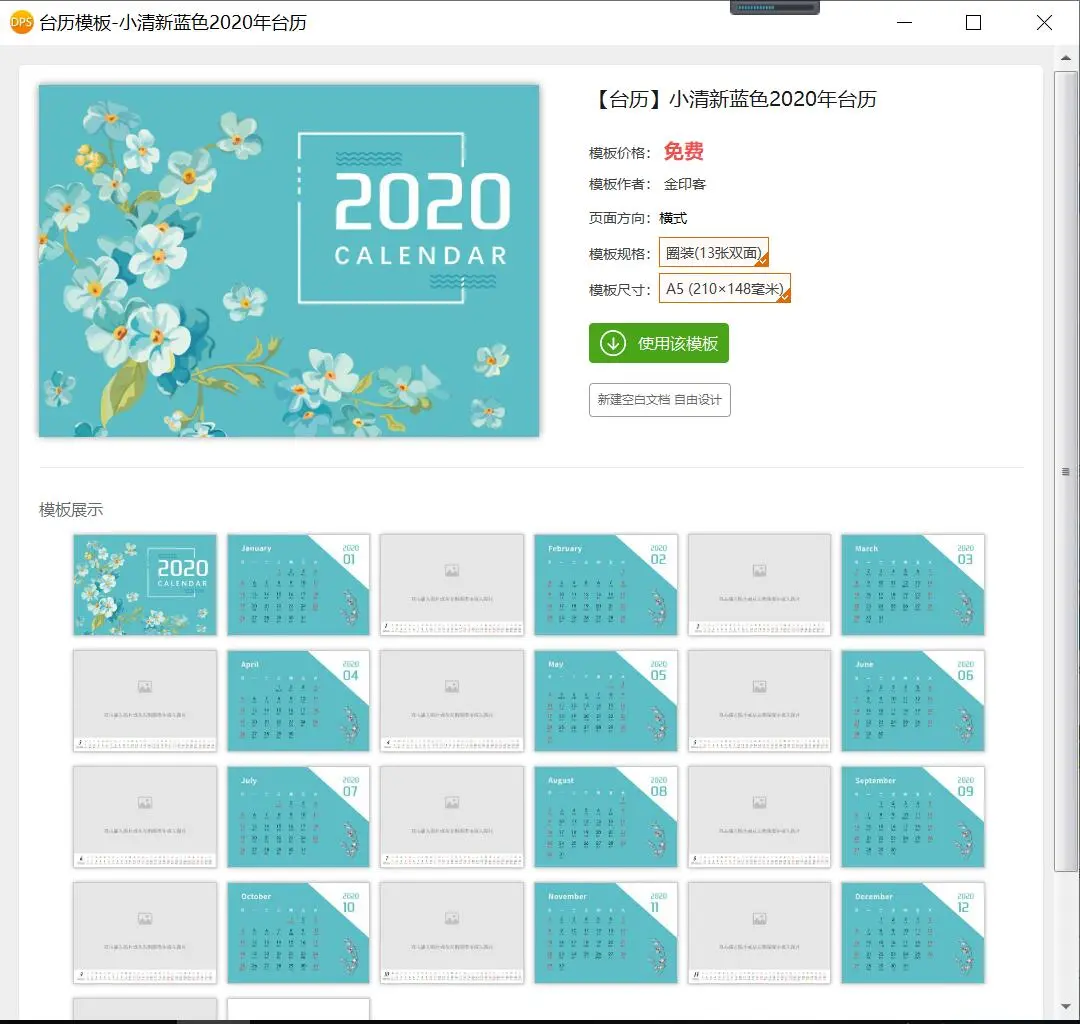Viewport: 1080px width, 1024px height.
Task: Open the July 07 page thumbnail
Action: click(298, 817)
